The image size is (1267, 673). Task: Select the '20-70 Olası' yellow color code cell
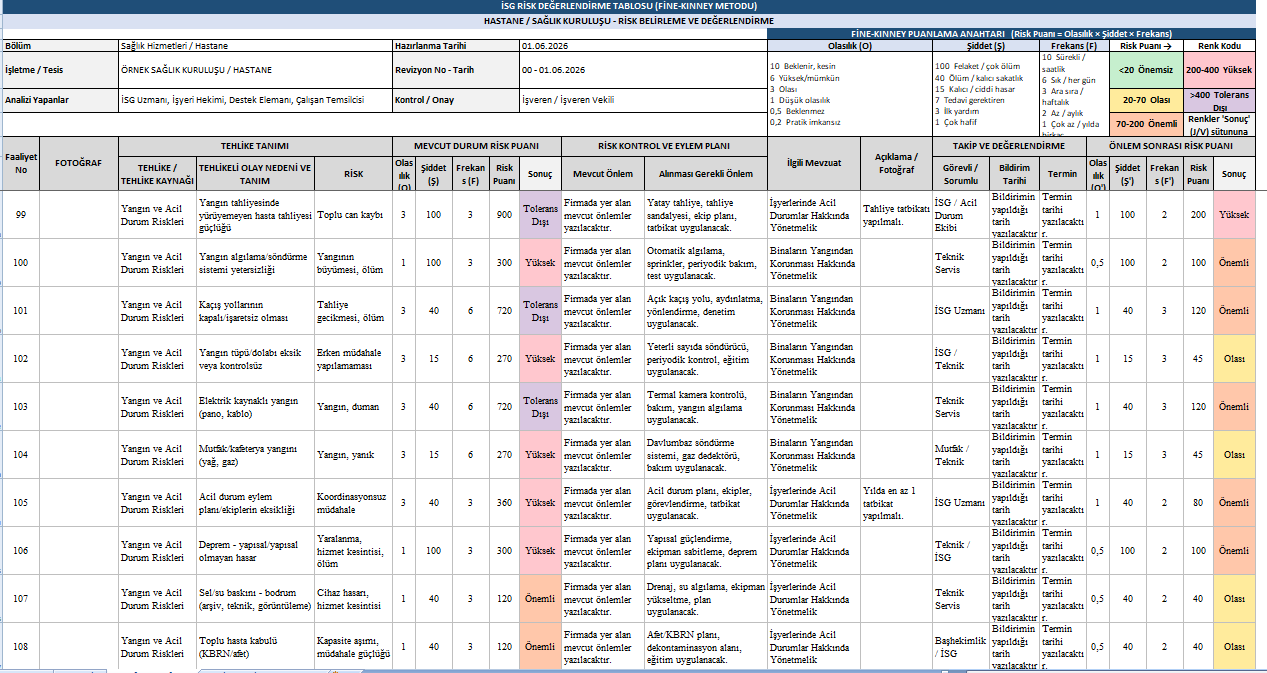coord(1147,101)
